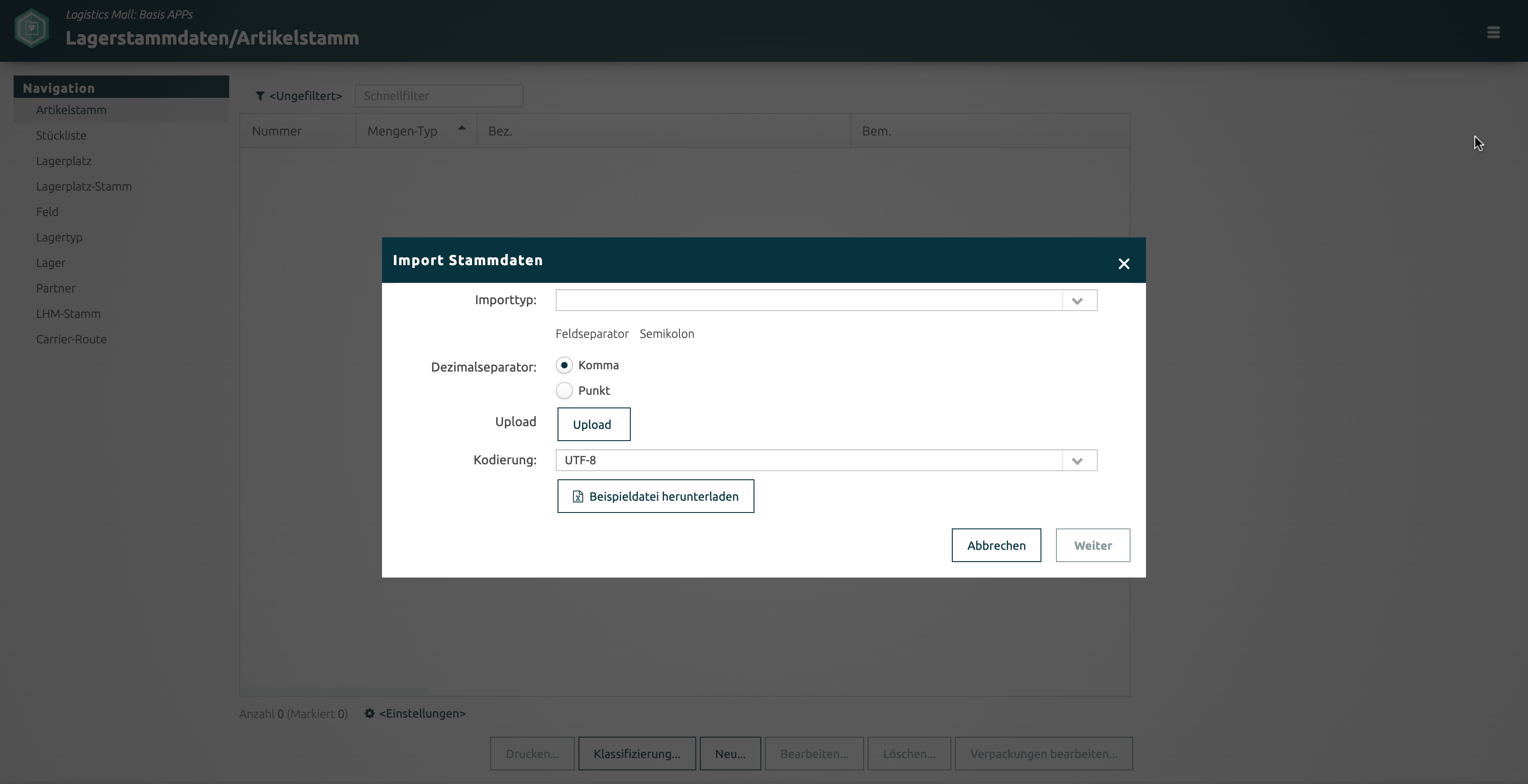Viewport: 1528px width, 784px height.
Task: Click the spreadsheet icon on Beispieldatei button
Action: pyautogui.click(x=578, y=497)
